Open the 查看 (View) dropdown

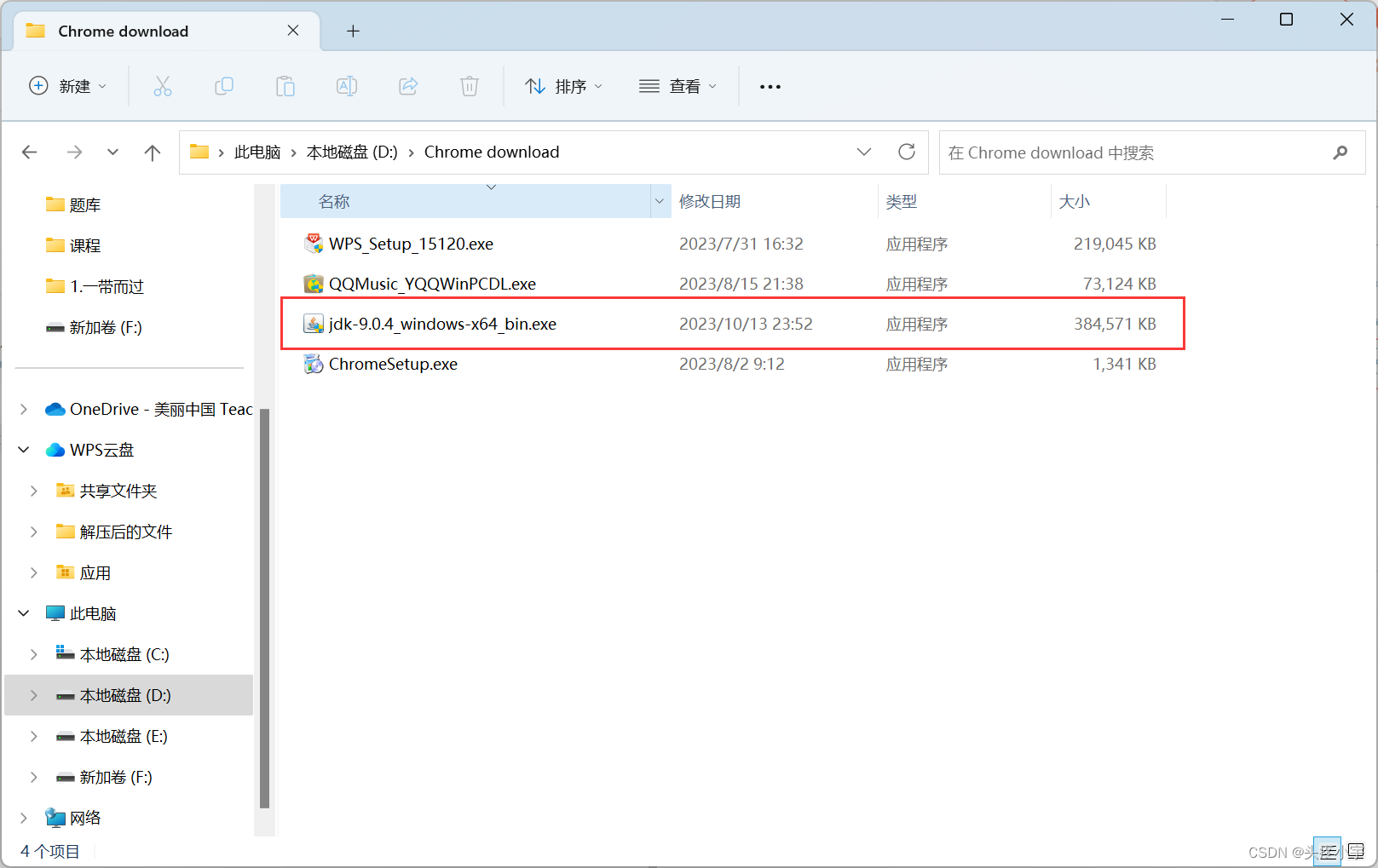pyautogui.click(x=677, y=86)
